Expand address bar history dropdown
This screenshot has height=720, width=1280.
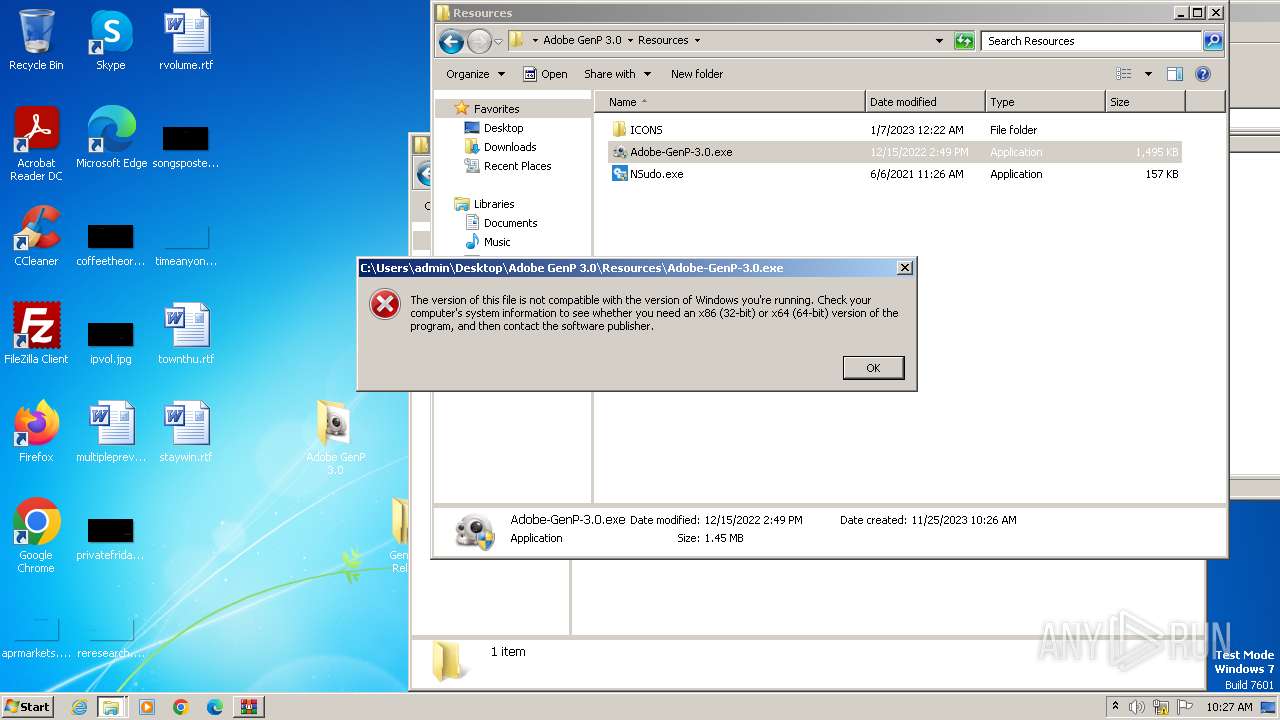[939, 41]
